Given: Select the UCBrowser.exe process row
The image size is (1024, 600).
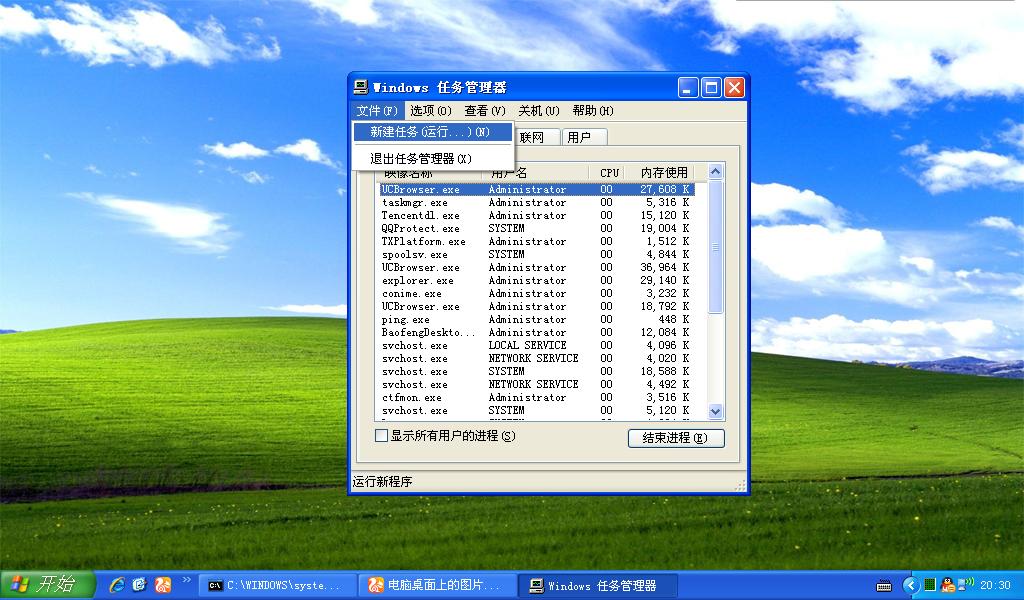Looking at the screenshot, I should pos(470,189).
